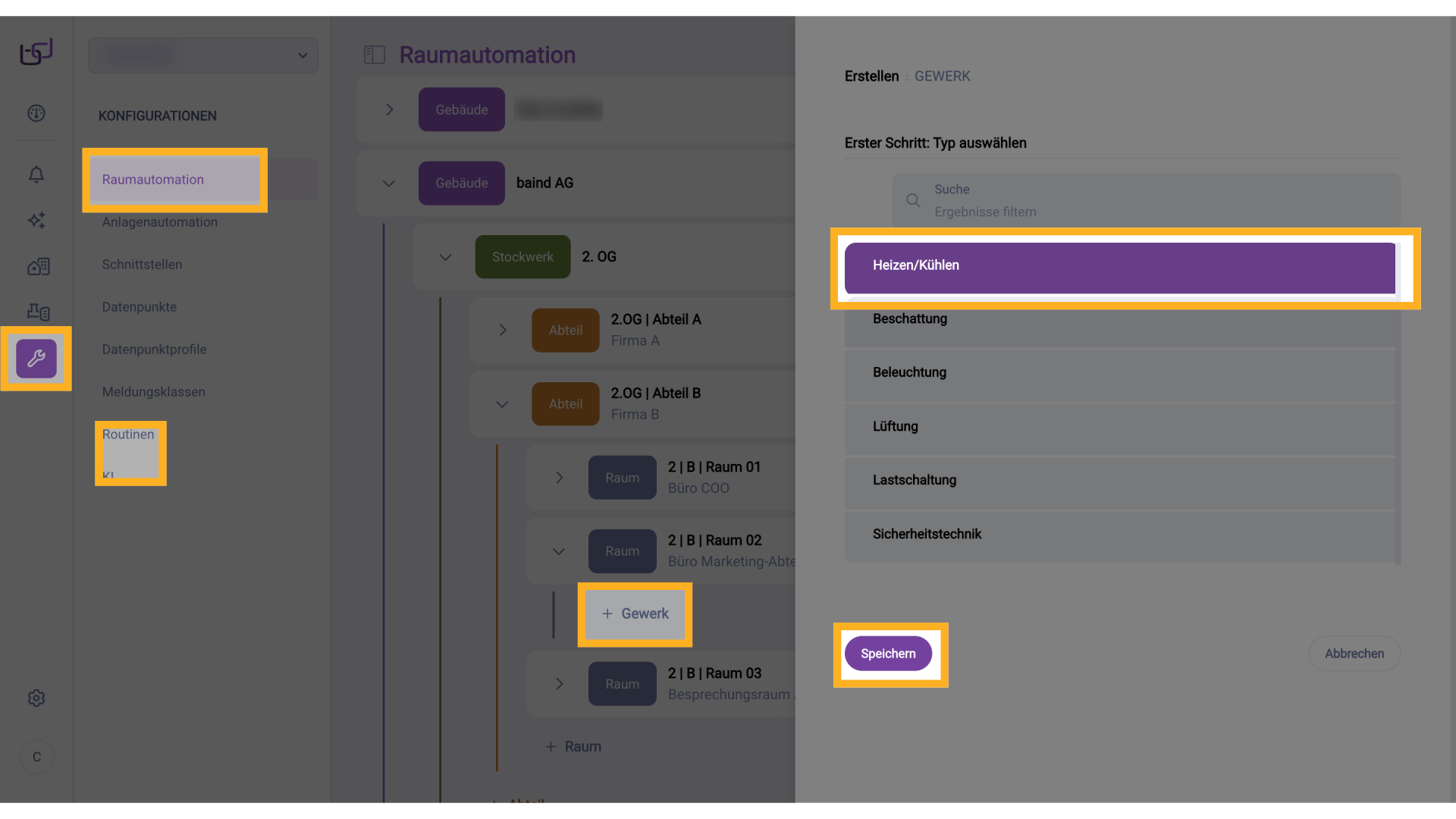Open the dashboard gauge icon
The image size is (1456, 819).
click(x=36, y=113)
